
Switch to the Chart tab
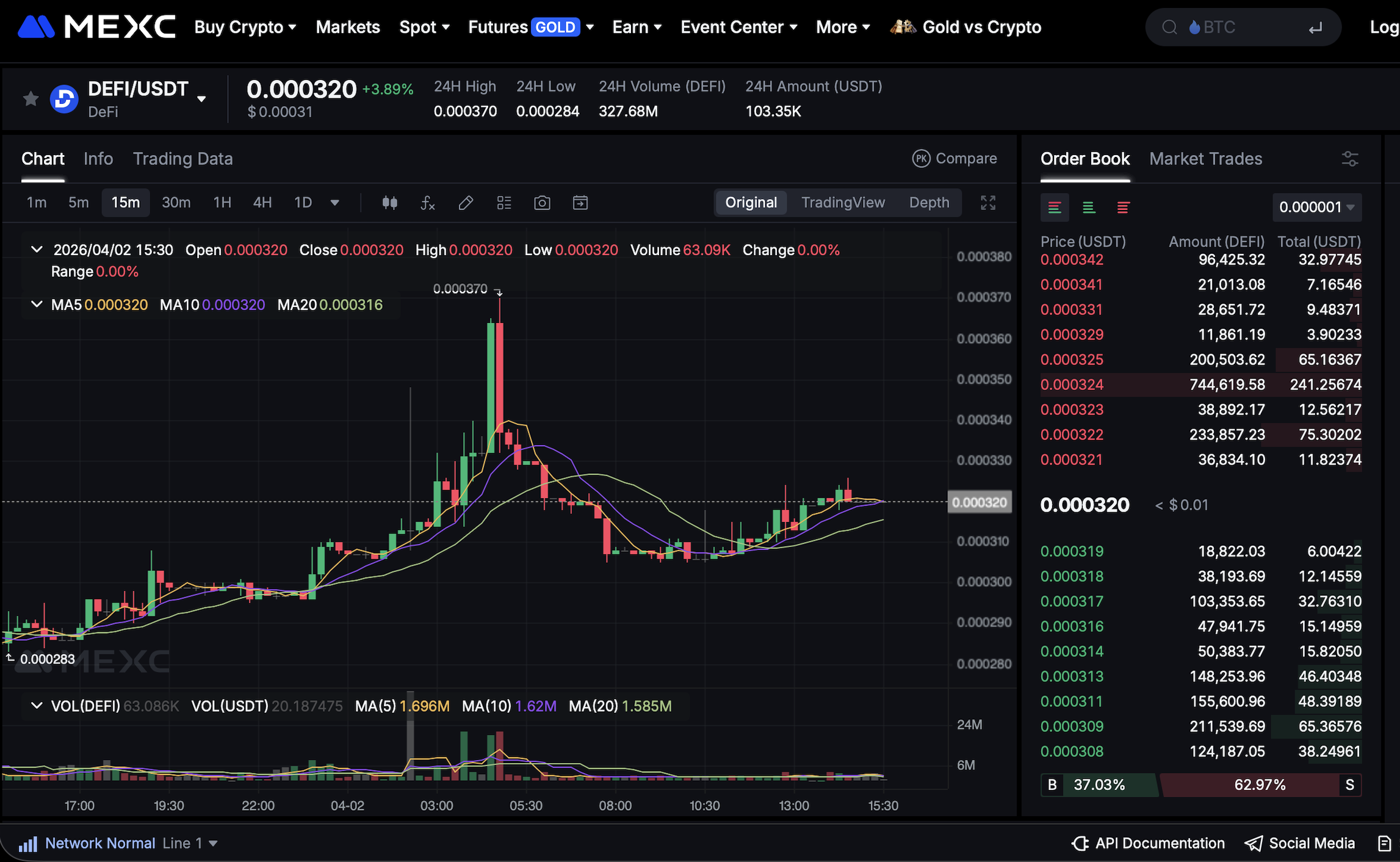43,159
